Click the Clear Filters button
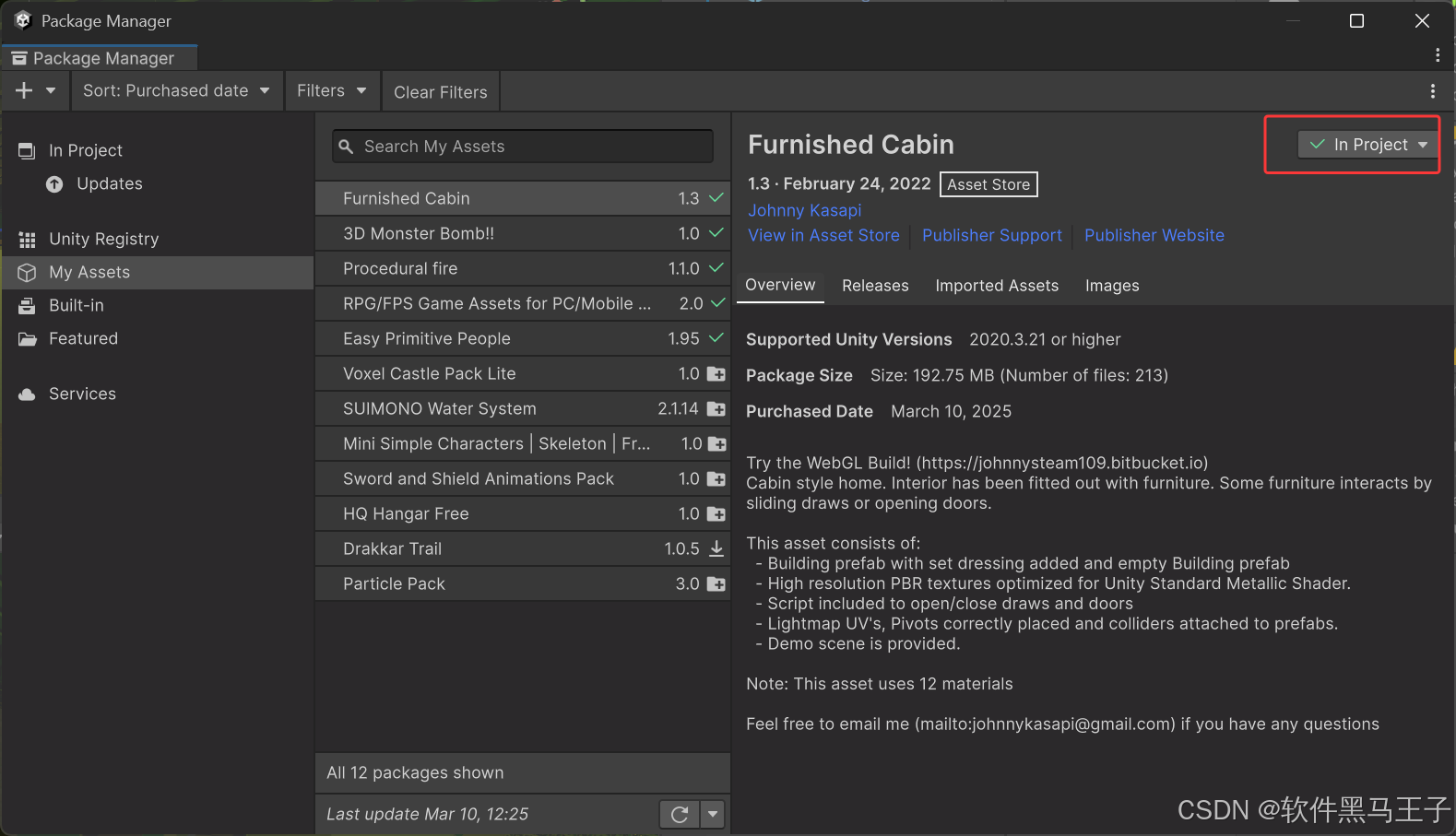 point(441,92)
